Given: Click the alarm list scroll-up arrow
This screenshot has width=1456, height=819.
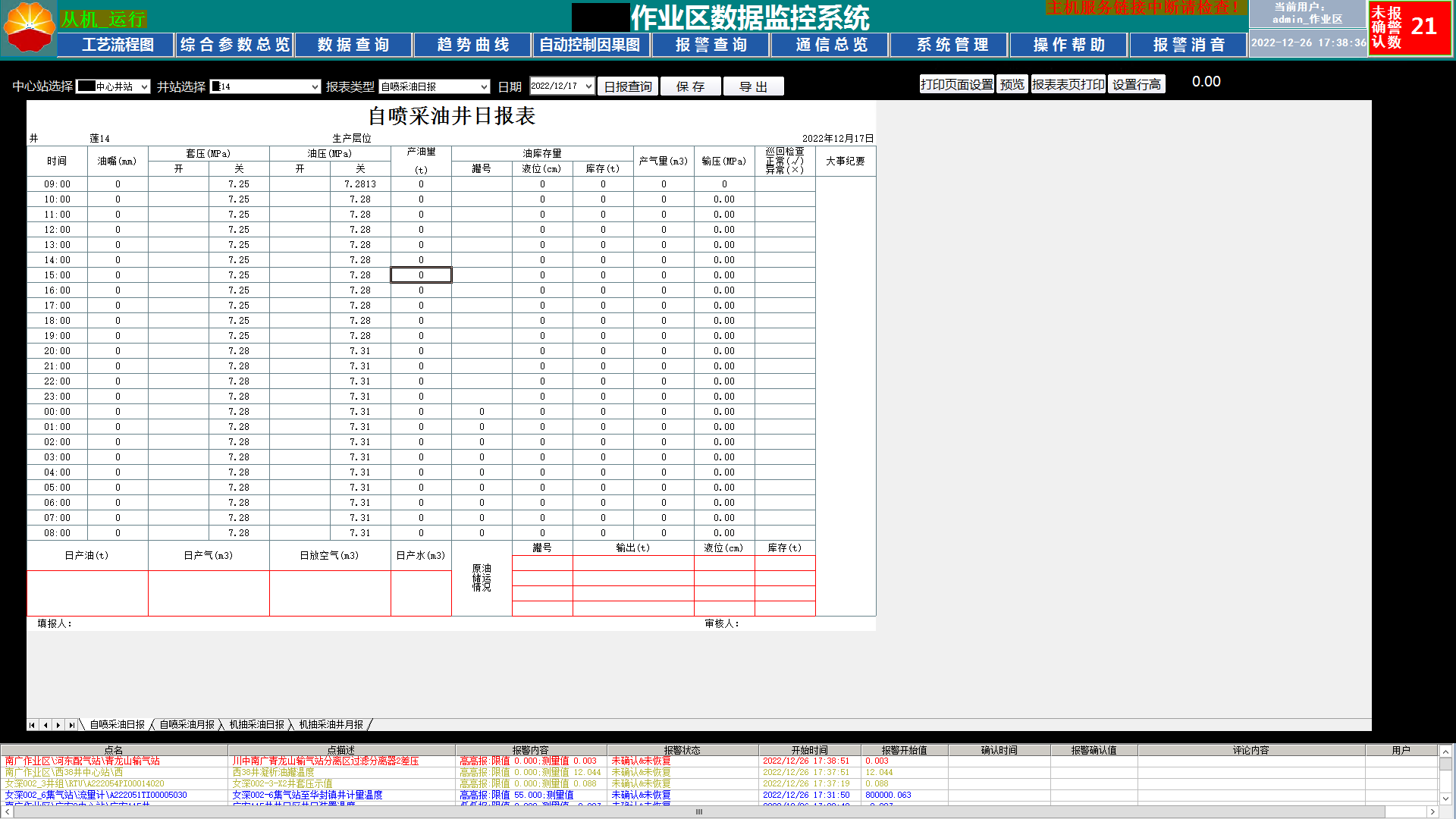Looking at the screenshot, I should coord(1446,752).
